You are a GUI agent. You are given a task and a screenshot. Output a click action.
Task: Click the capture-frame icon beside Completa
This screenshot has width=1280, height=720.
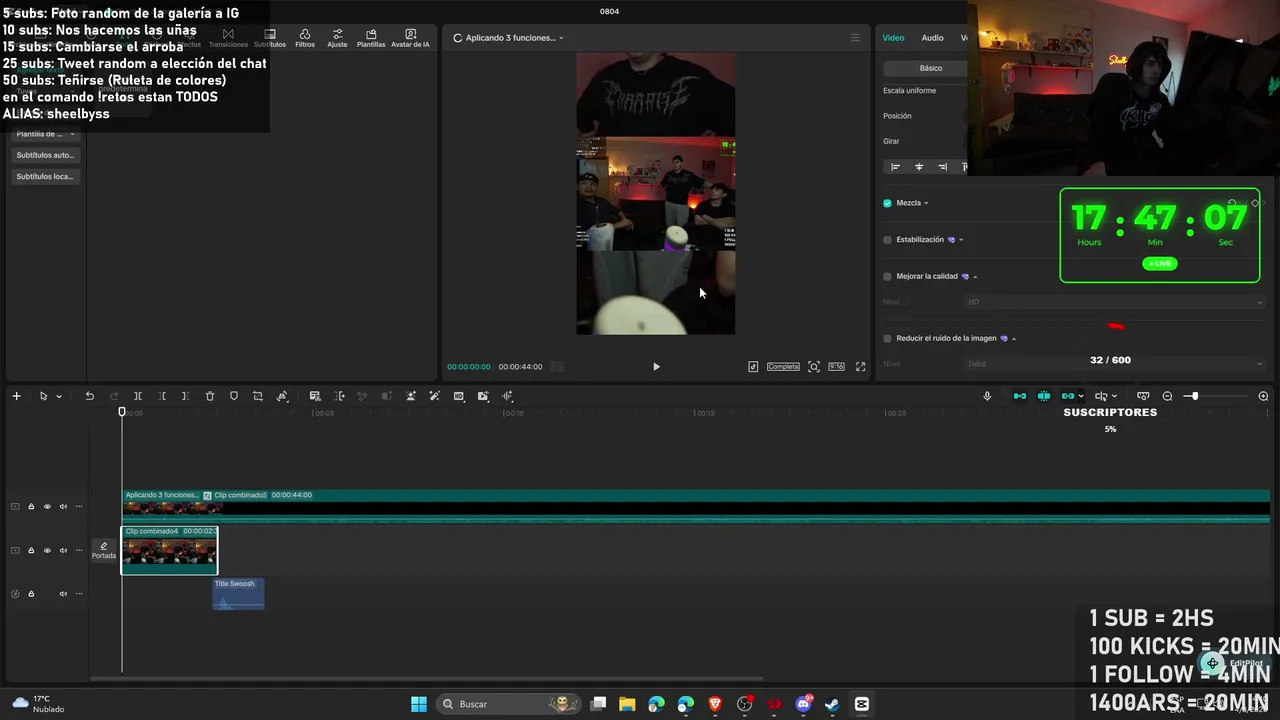pyautogui.click(x=814, y=367)
